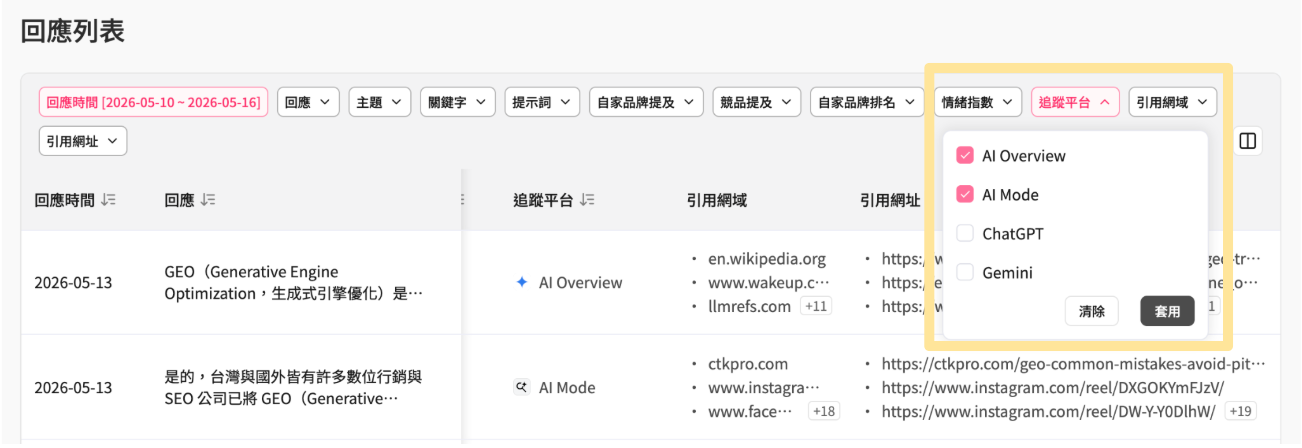
Task: Expand the 情緒指數 filter dropdown
Action: (978, 102)
